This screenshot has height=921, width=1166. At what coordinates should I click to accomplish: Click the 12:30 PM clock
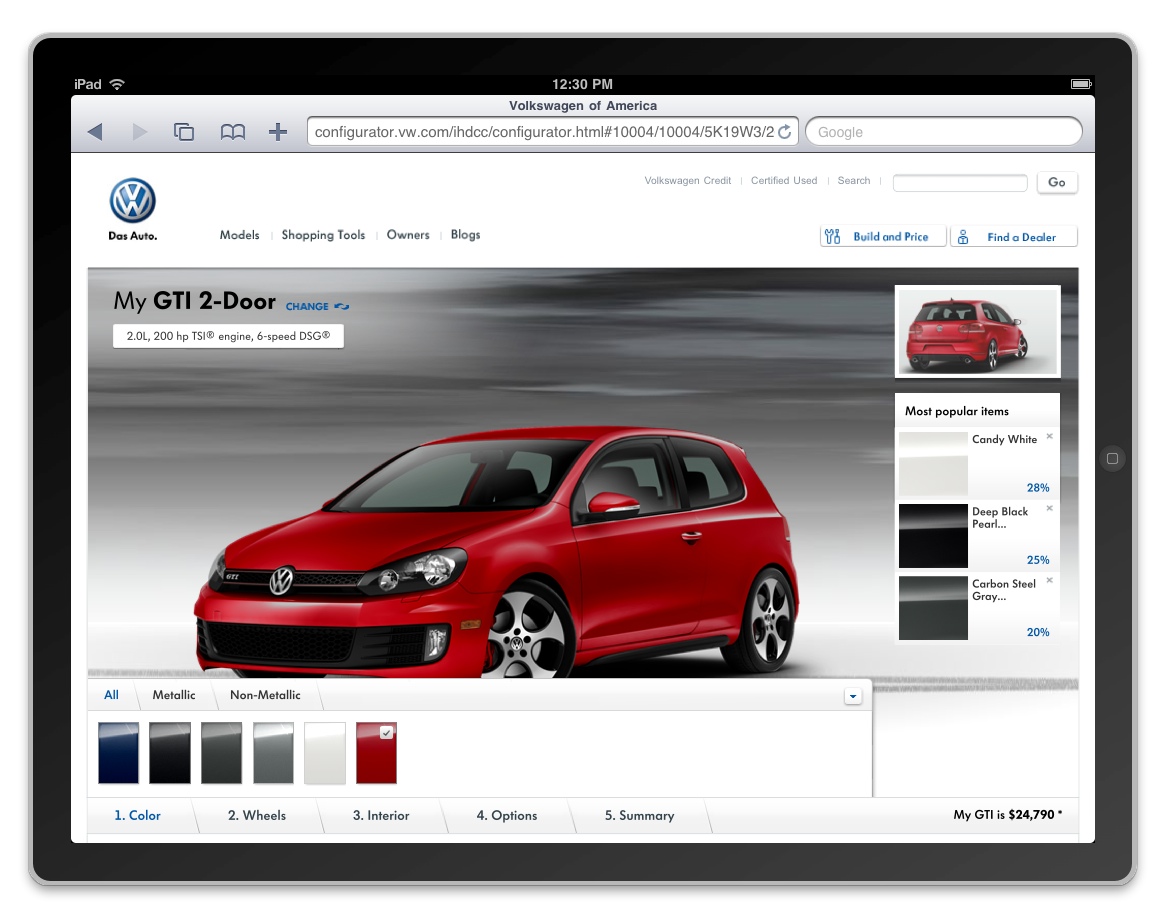click(582, 84)
